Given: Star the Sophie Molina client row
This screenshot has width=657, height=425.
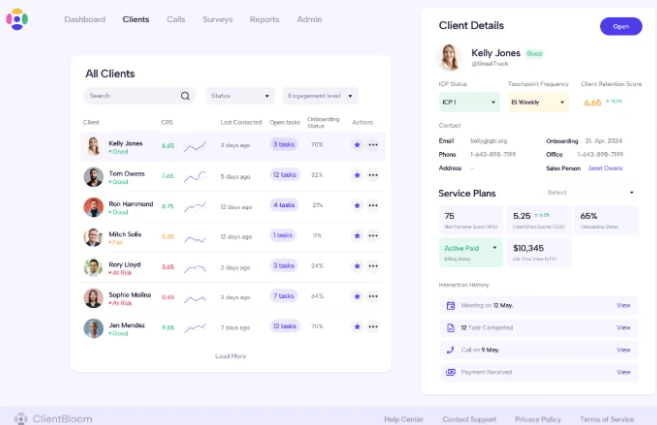Looking at the screenshot, I should 357,296.
